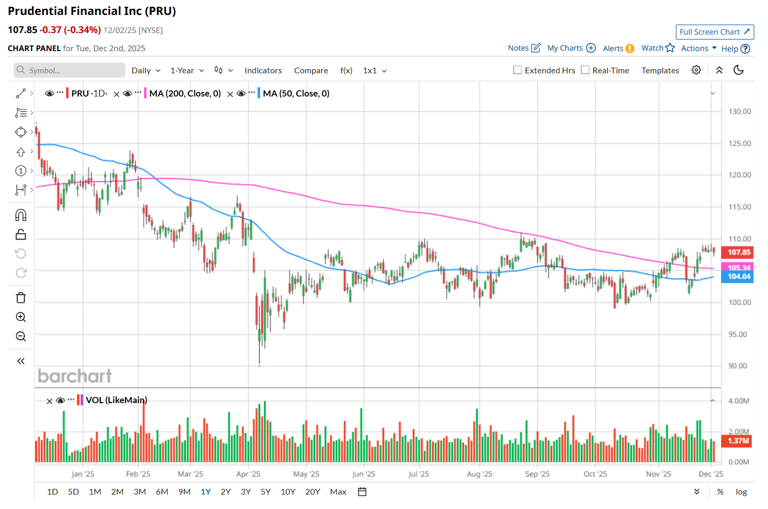Expand the 1-Year period dropdown

[x=187, y=71]
